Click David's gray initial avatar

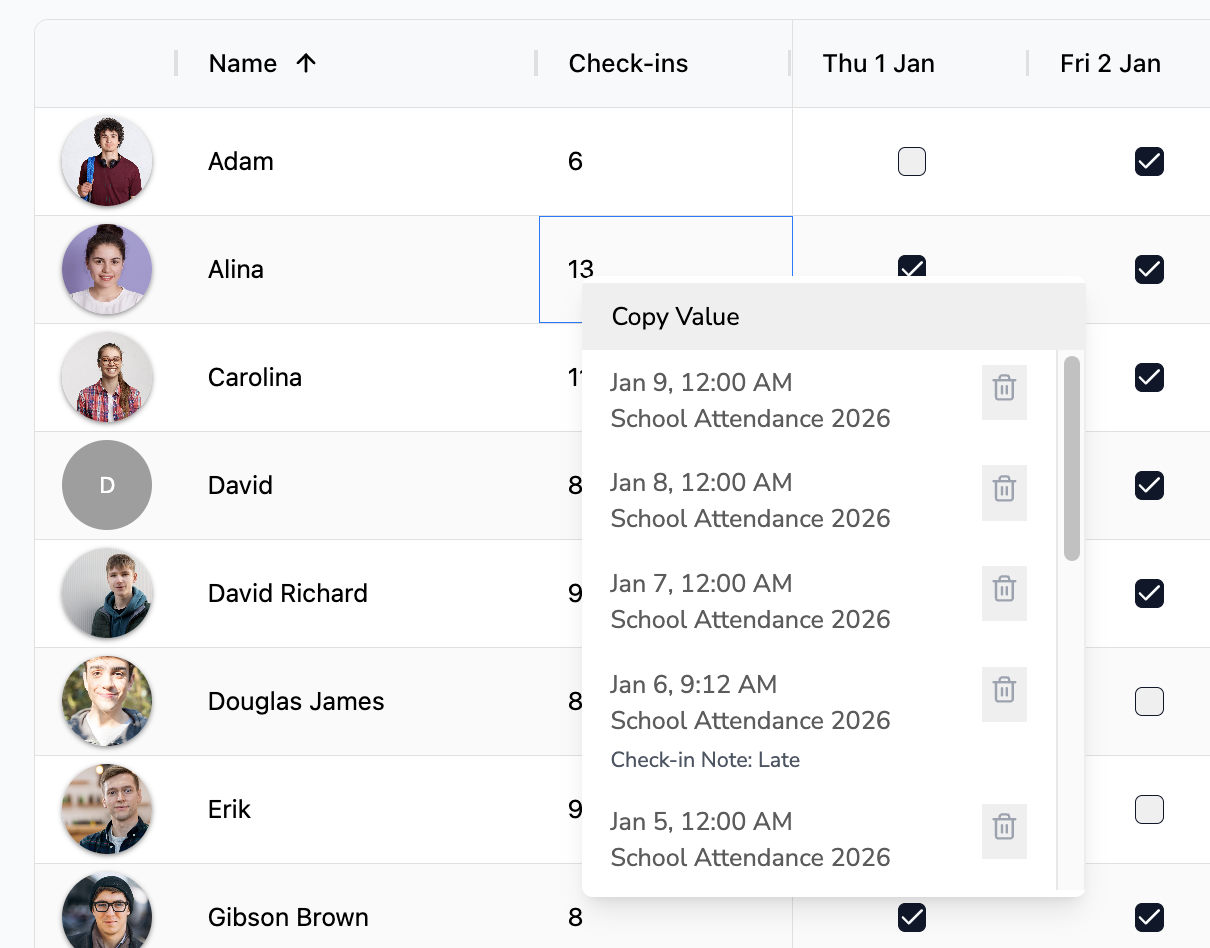(x=107, y=485)
